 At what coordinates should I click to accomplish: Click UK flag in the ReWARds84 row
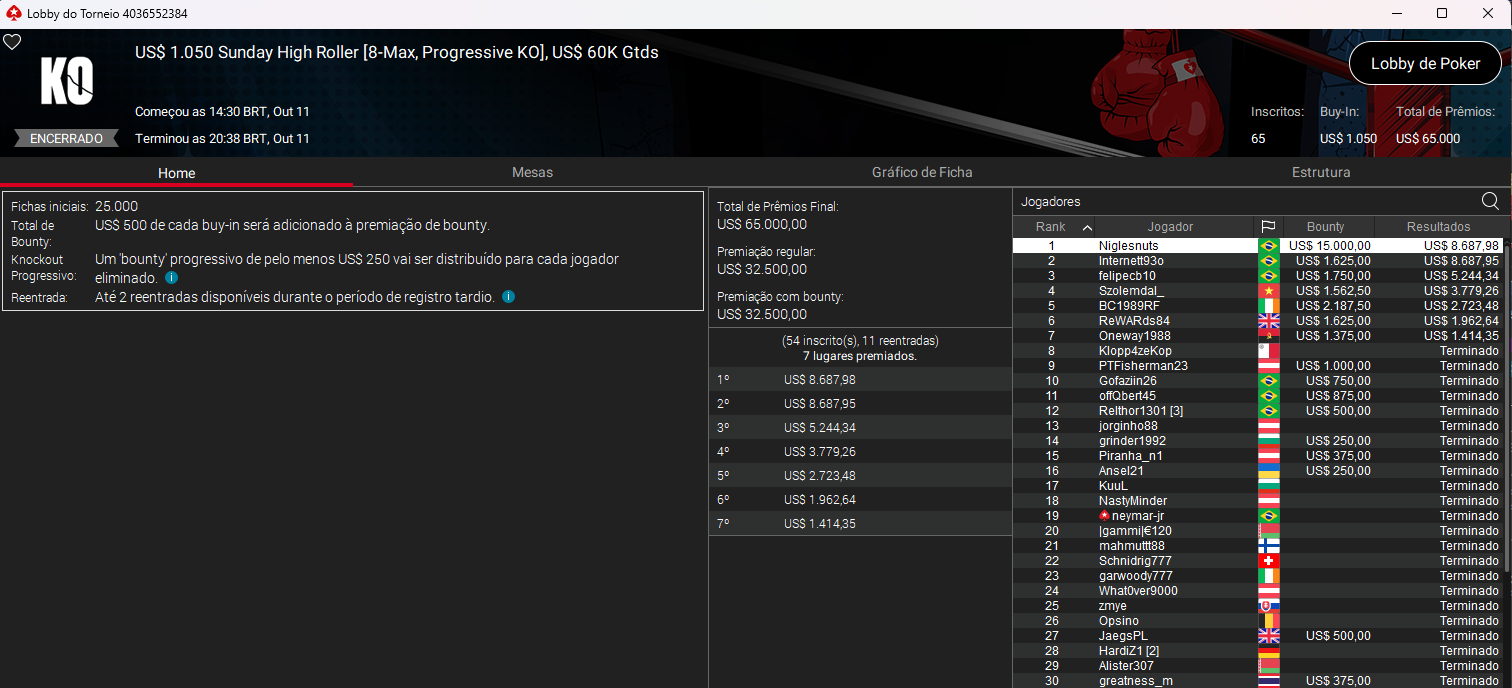[1268, 321]
